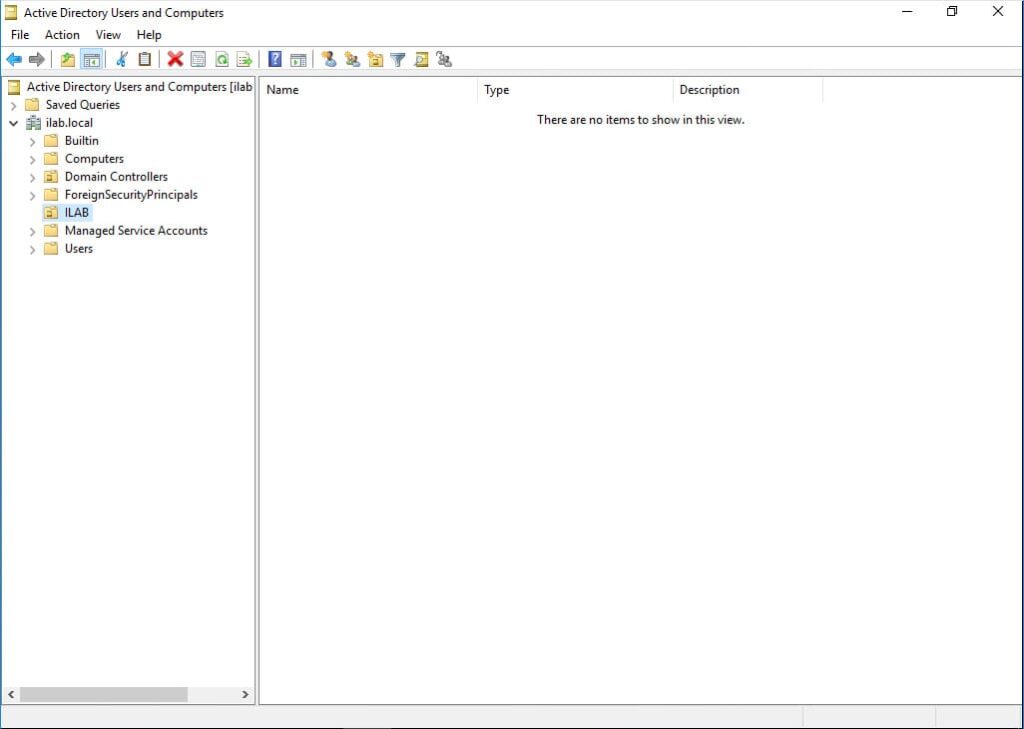Screen dimensions: 1024x729
Task: Open Properties via the toolbar icon
Action: click(198, 60)
